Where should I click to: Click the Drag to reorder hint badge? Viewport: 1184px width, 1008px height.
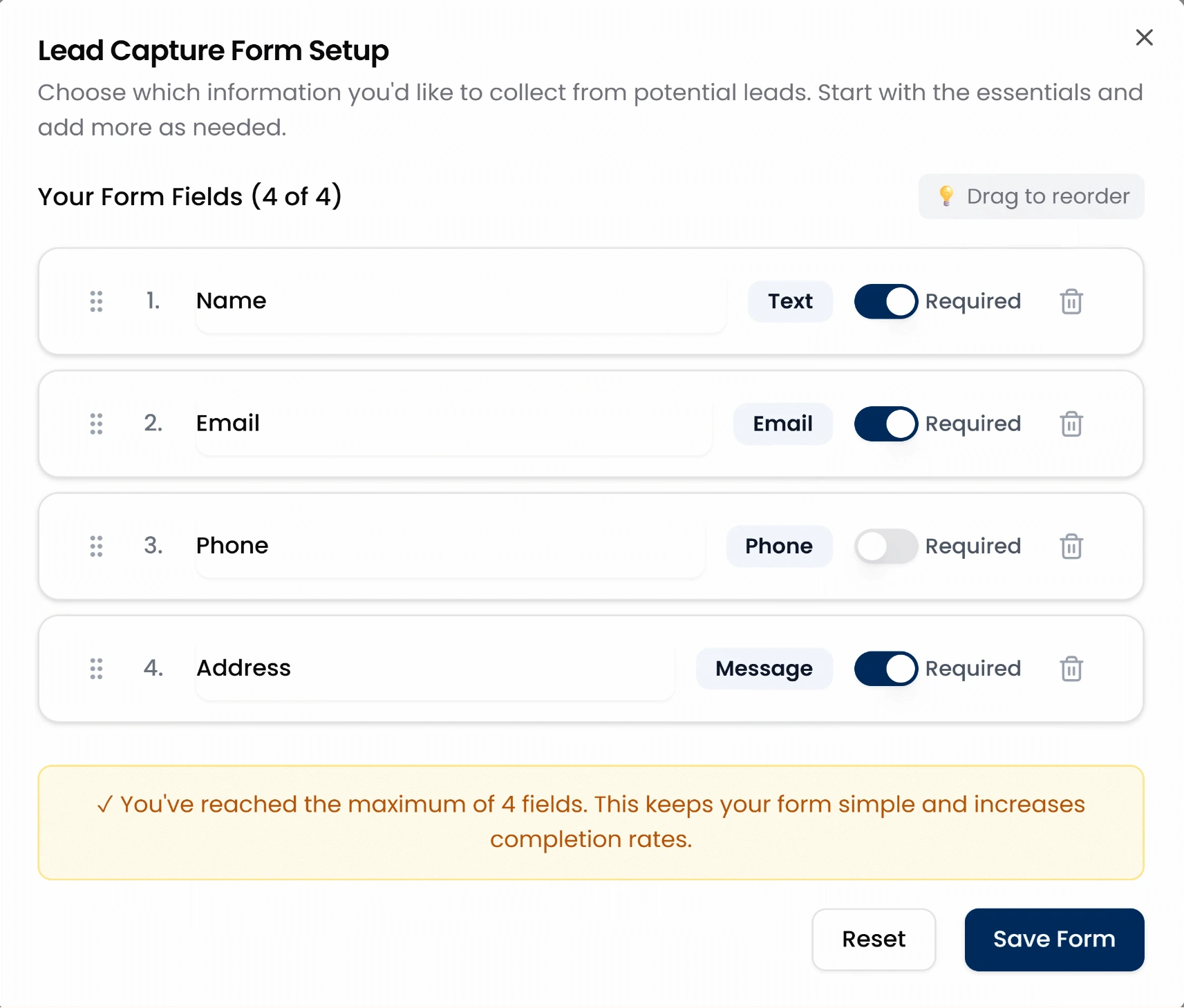(x=1031, y=196)
